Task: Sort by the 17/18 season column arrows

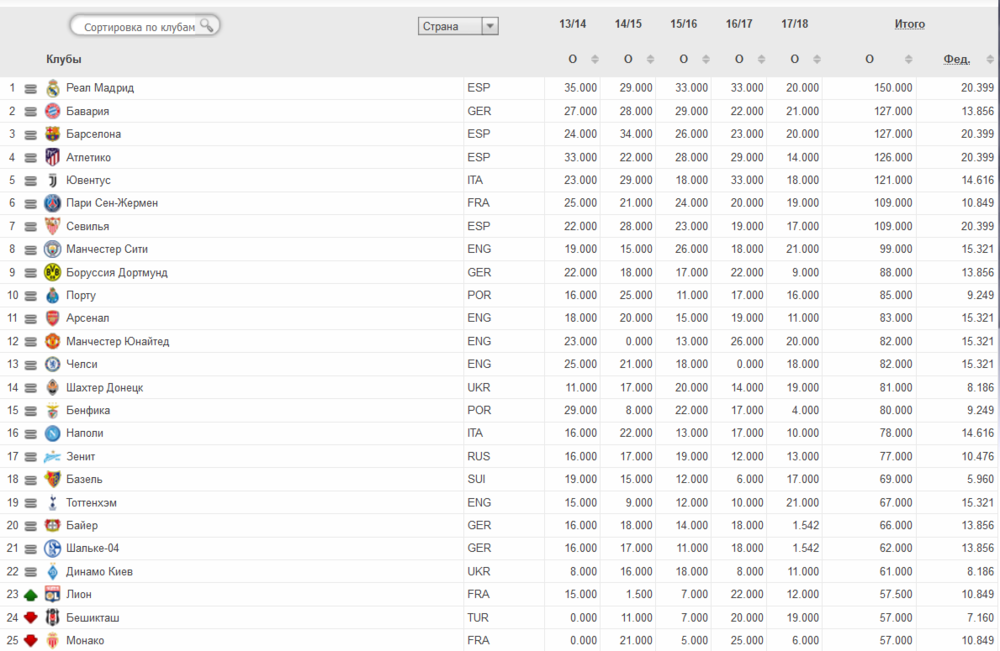Action: point(818,60)
